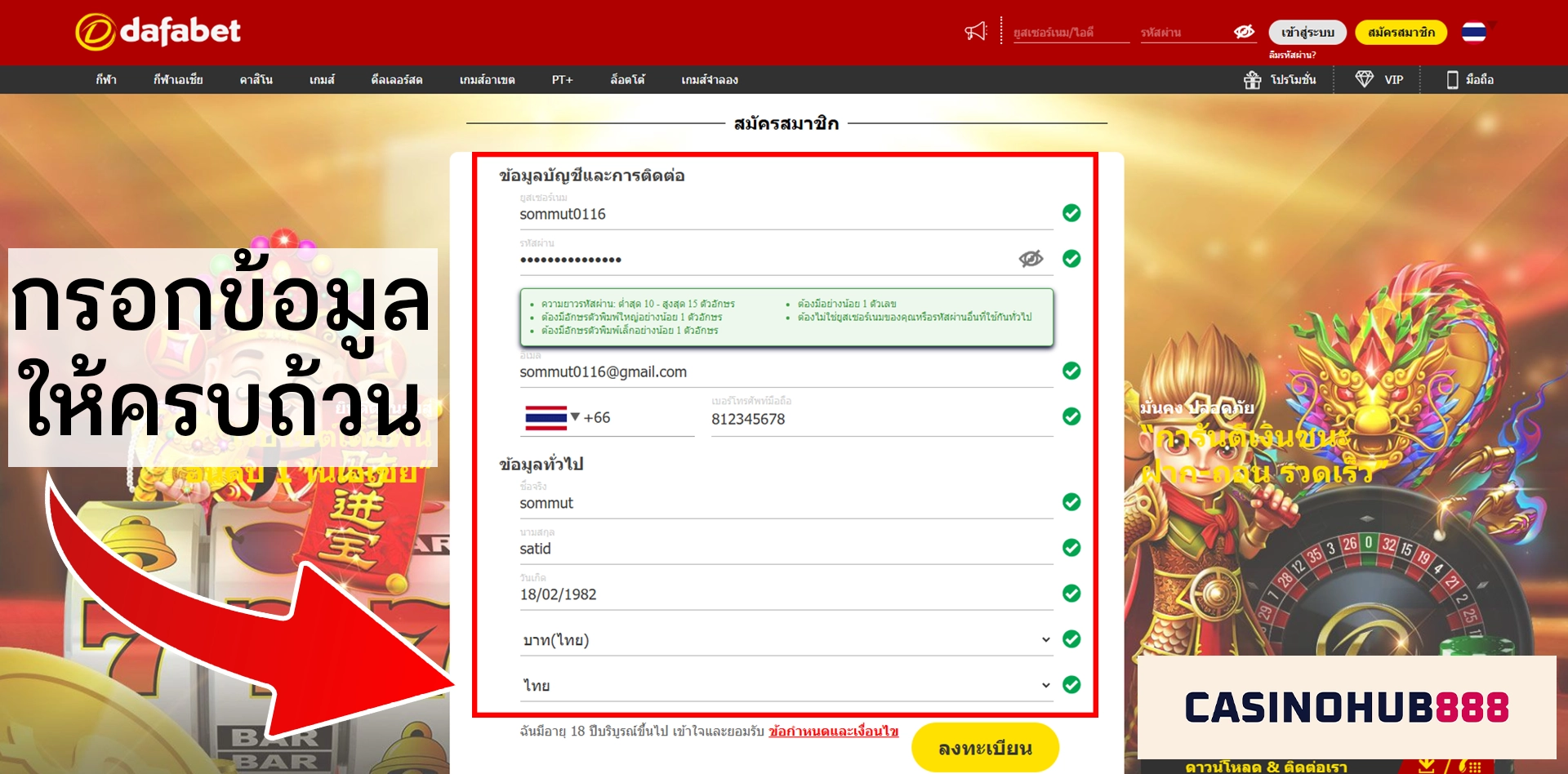This screenshot has width=1568, height=774.
Task: Click the green check beside country ไทย
Action: (x=1071, y=685)
